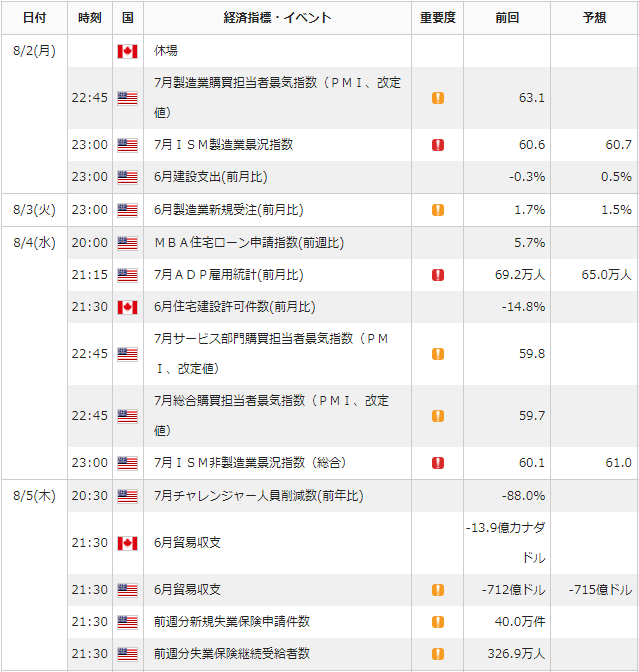
Task: Click the US flag beside 前週分失業保険継続受給者数
Action: coord(127,654)
